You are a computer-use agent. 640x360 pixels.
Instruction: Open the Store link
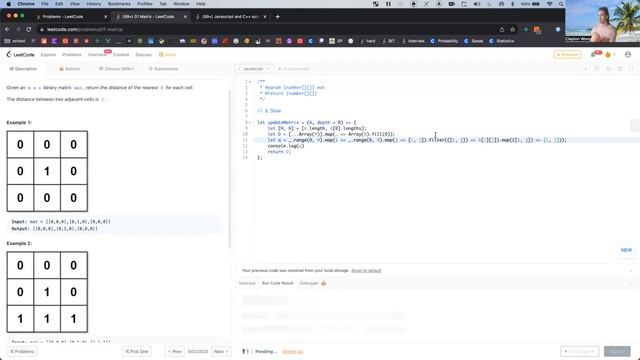coord(168,55)
